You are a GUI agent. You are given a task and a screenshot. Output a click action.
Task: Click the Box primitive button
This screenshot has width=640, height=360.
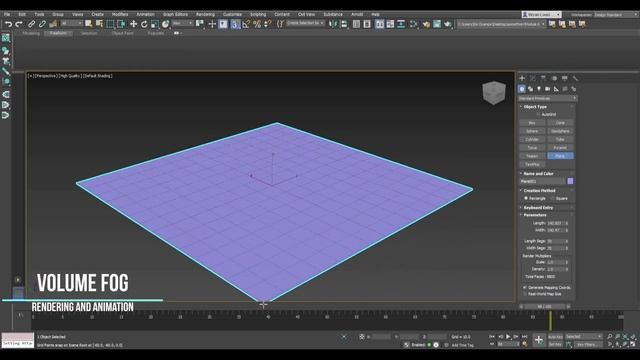click(x=532, y=123)
